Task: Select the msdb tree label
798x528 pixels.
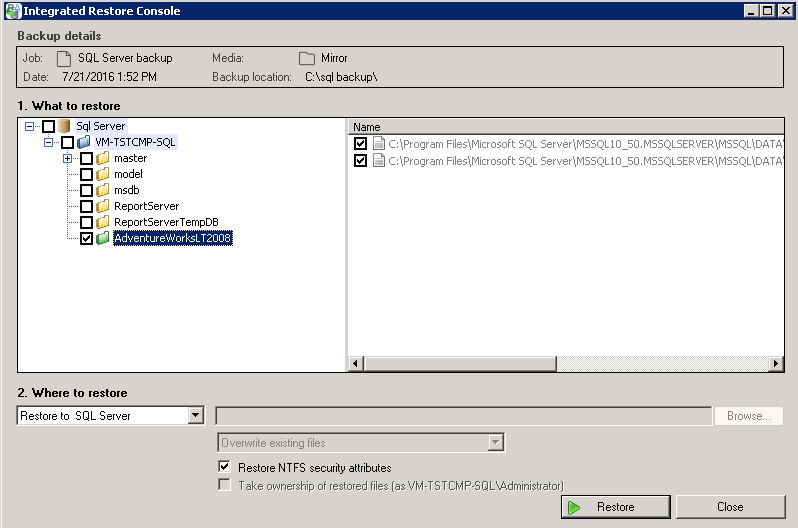Action: click(x=127, y=190)
